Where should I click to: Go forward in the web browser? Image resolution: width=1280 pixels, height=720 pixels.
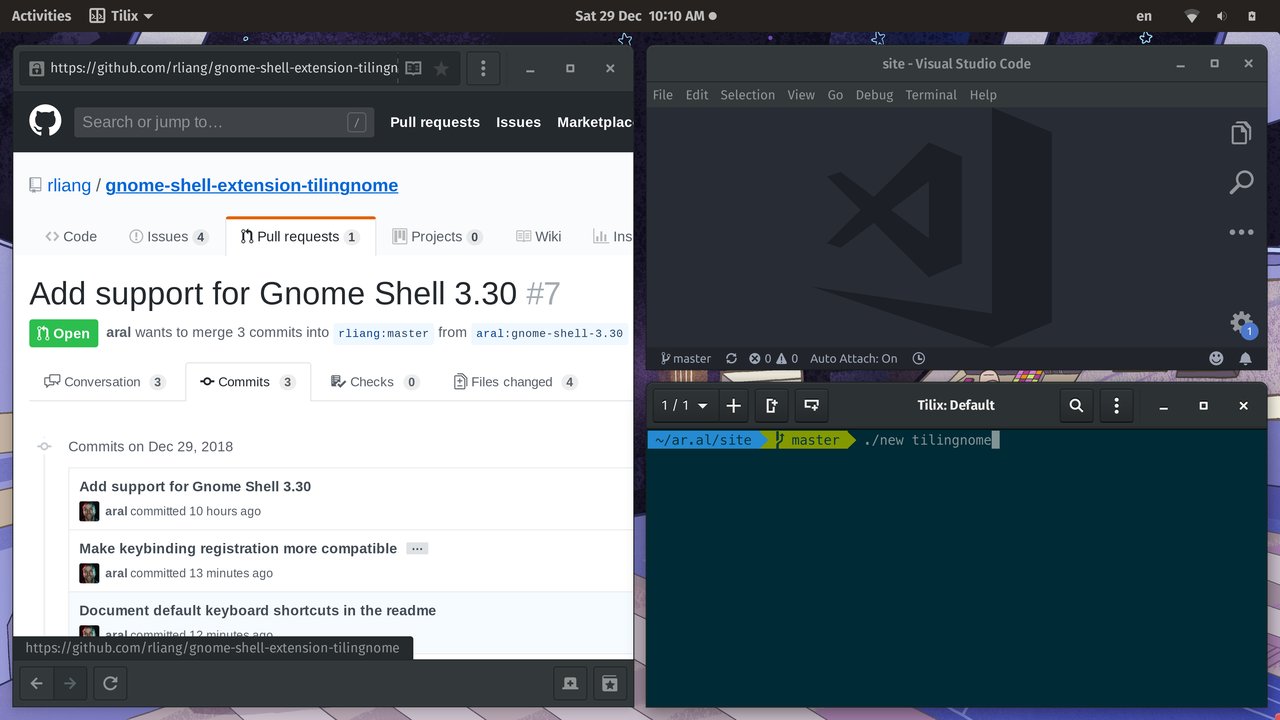(70, 684)
